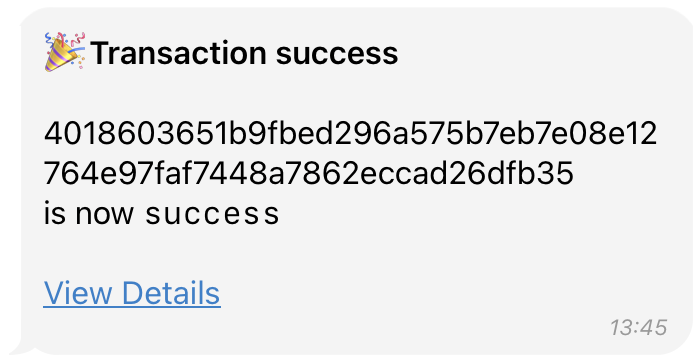
Task: Click the bold word success in the heading
Action: 337,54
